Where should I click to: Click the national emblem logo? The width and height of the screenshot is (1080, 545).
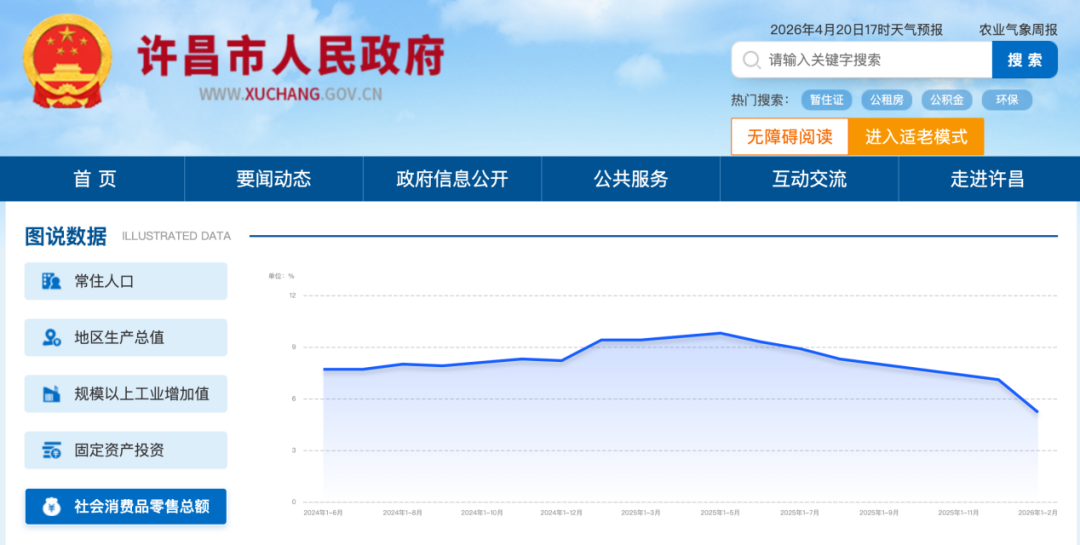(x=68, y=62)
